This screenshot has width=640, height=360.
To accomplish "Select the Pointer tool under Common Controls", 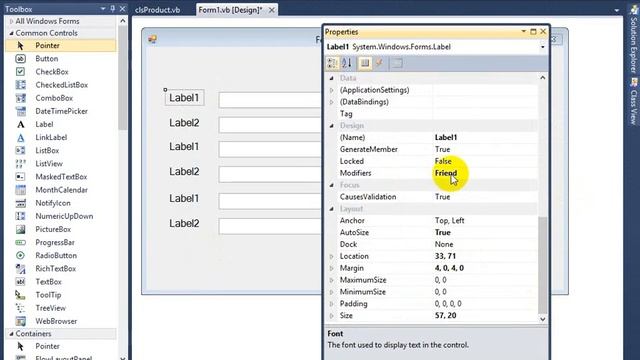I will pos(61,46).
